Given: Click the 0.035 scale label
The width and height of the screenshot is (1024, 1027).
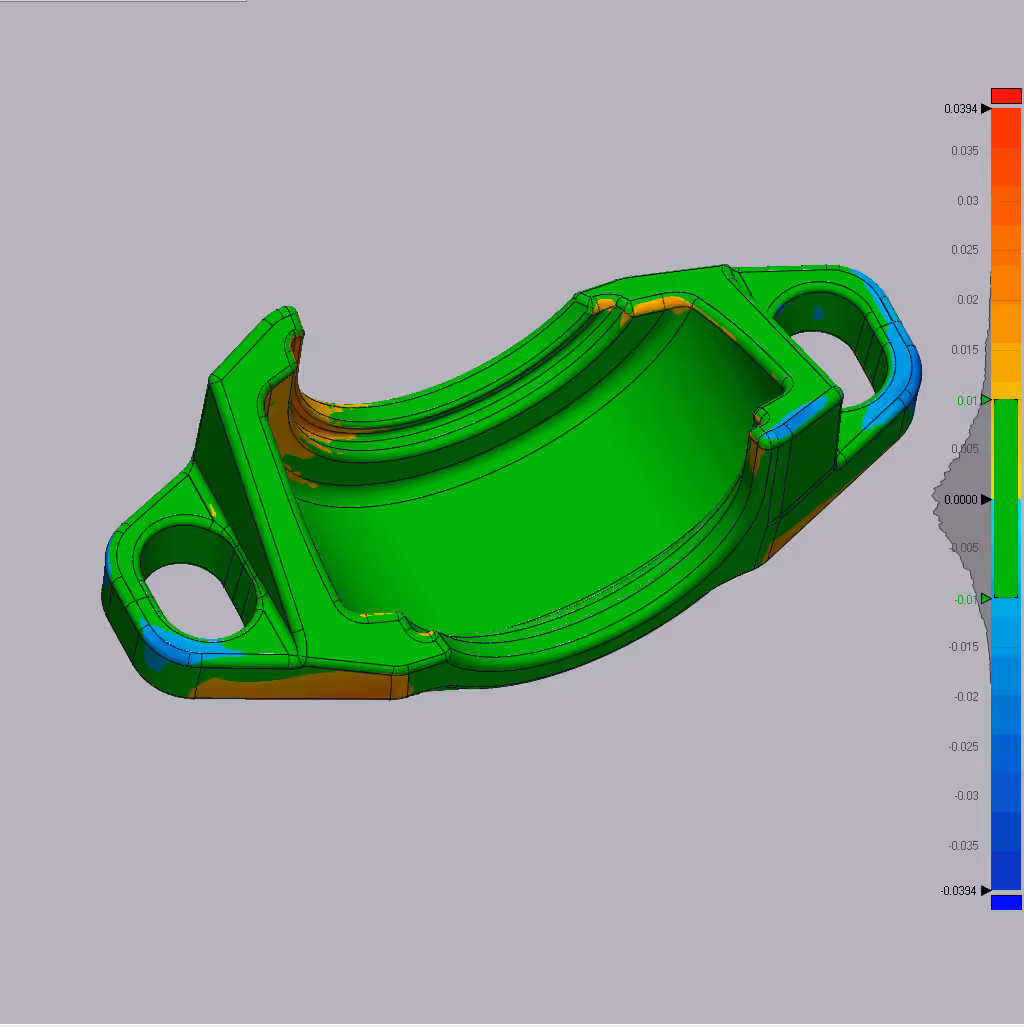Looking at the screenshot, I should click(x=964, y=151).
